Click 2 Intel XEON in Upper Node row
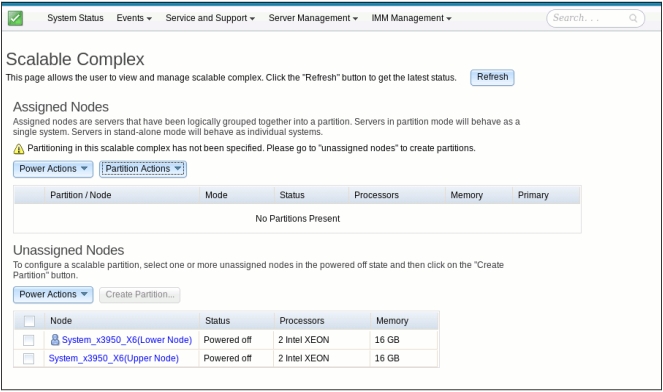Image resolution: width=663 pixels, height=392 pixels. click(x=304, y=358)
